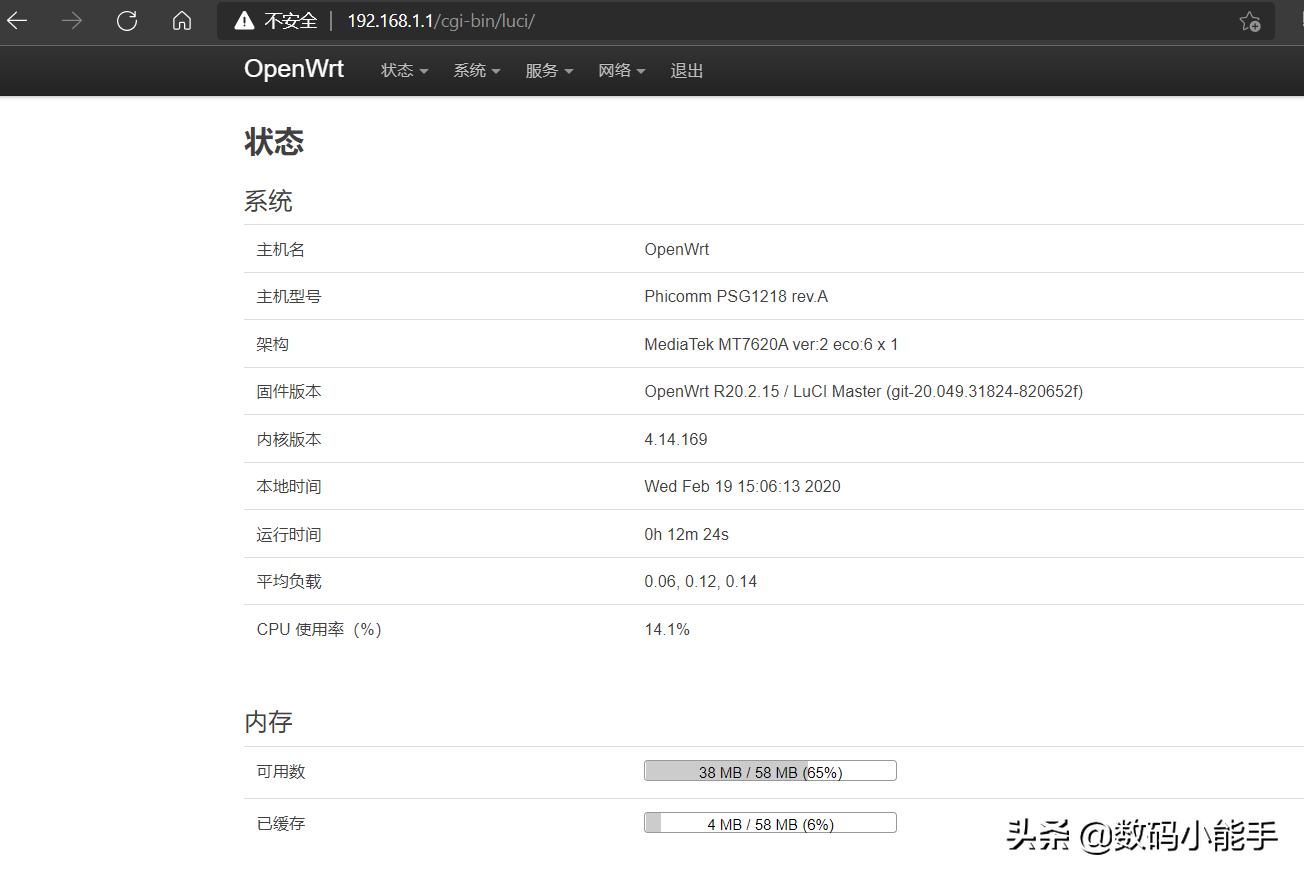Screen dimensions: 1304x878
Task: Click the browser home icon
Action: click(181, 20)
